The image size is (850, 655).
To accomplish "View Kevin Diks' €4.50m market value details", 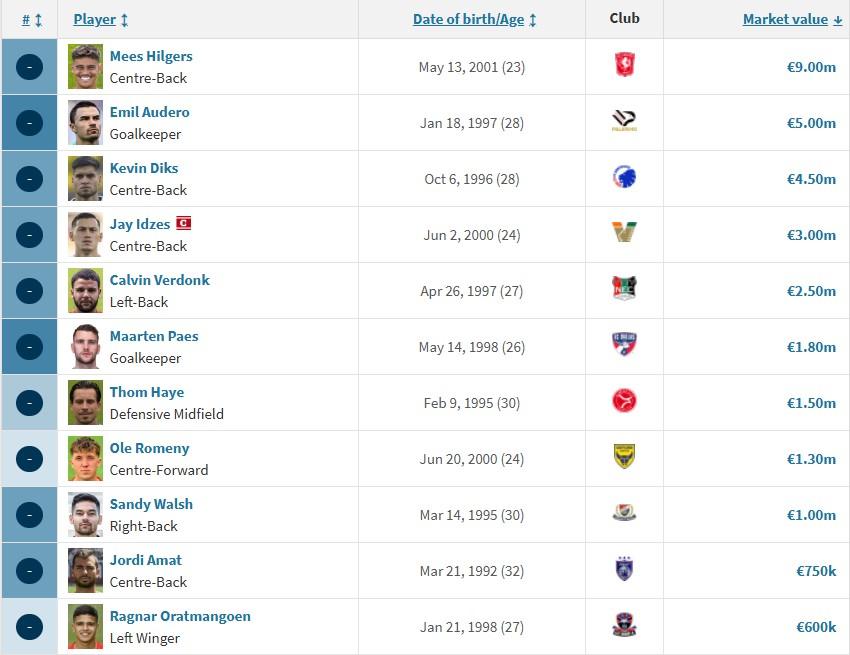I will tap(812, 179).
